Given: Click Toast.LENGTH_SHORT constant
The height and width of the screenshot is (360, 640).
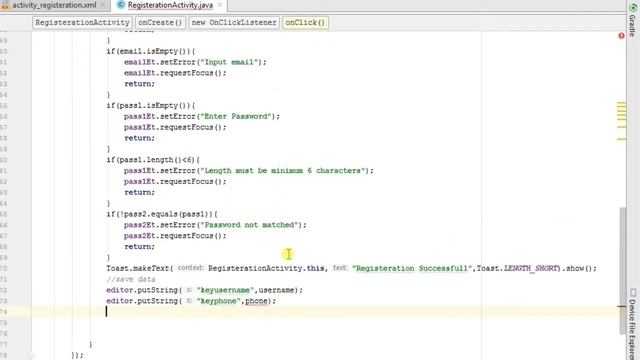Looking at the screenshot, I should pyautogui.click(x=519, y=268).
